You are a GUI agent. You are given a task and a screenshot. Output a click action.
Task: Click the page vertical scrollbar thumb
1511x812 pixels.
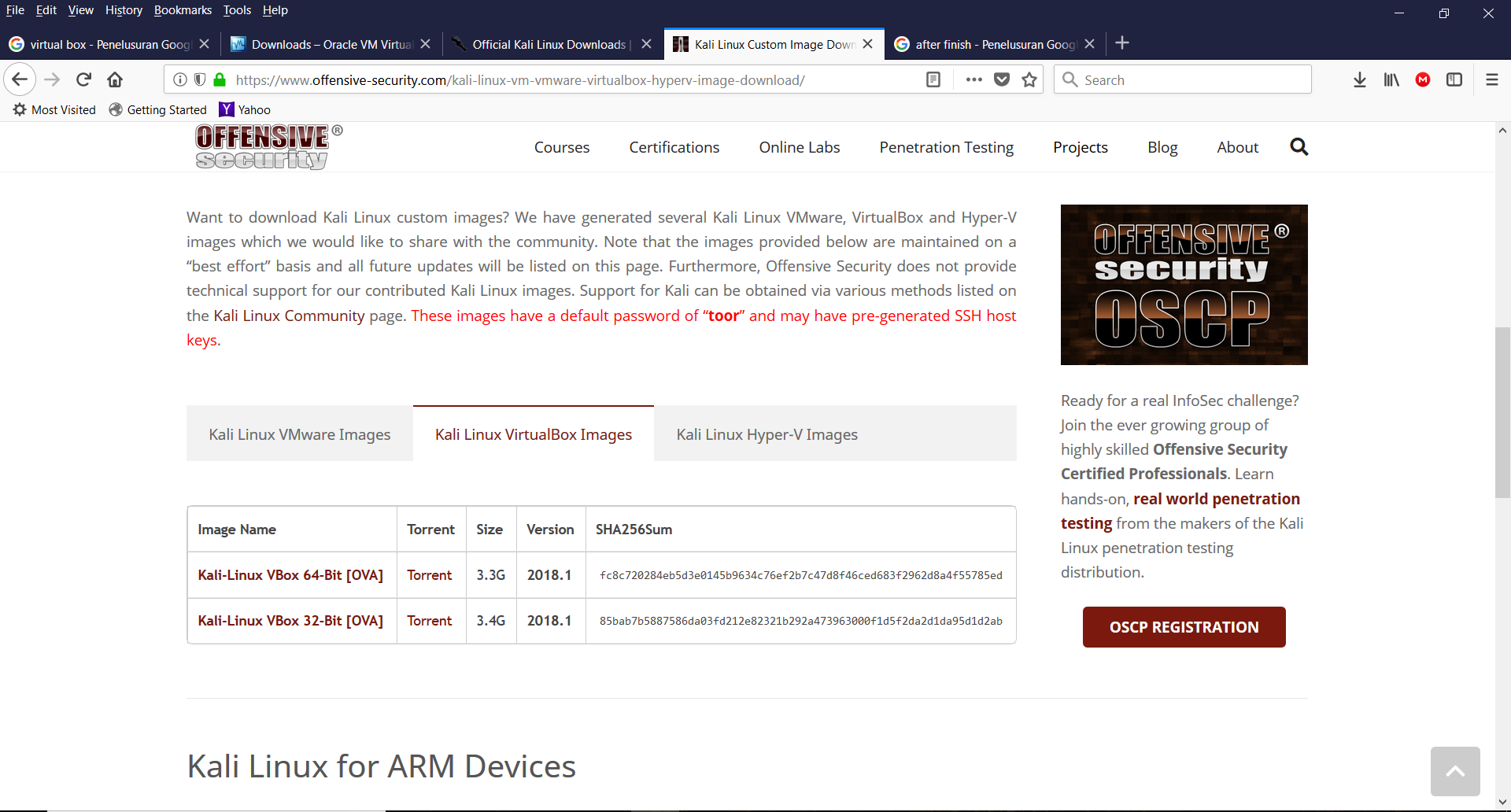point(1502,412)
